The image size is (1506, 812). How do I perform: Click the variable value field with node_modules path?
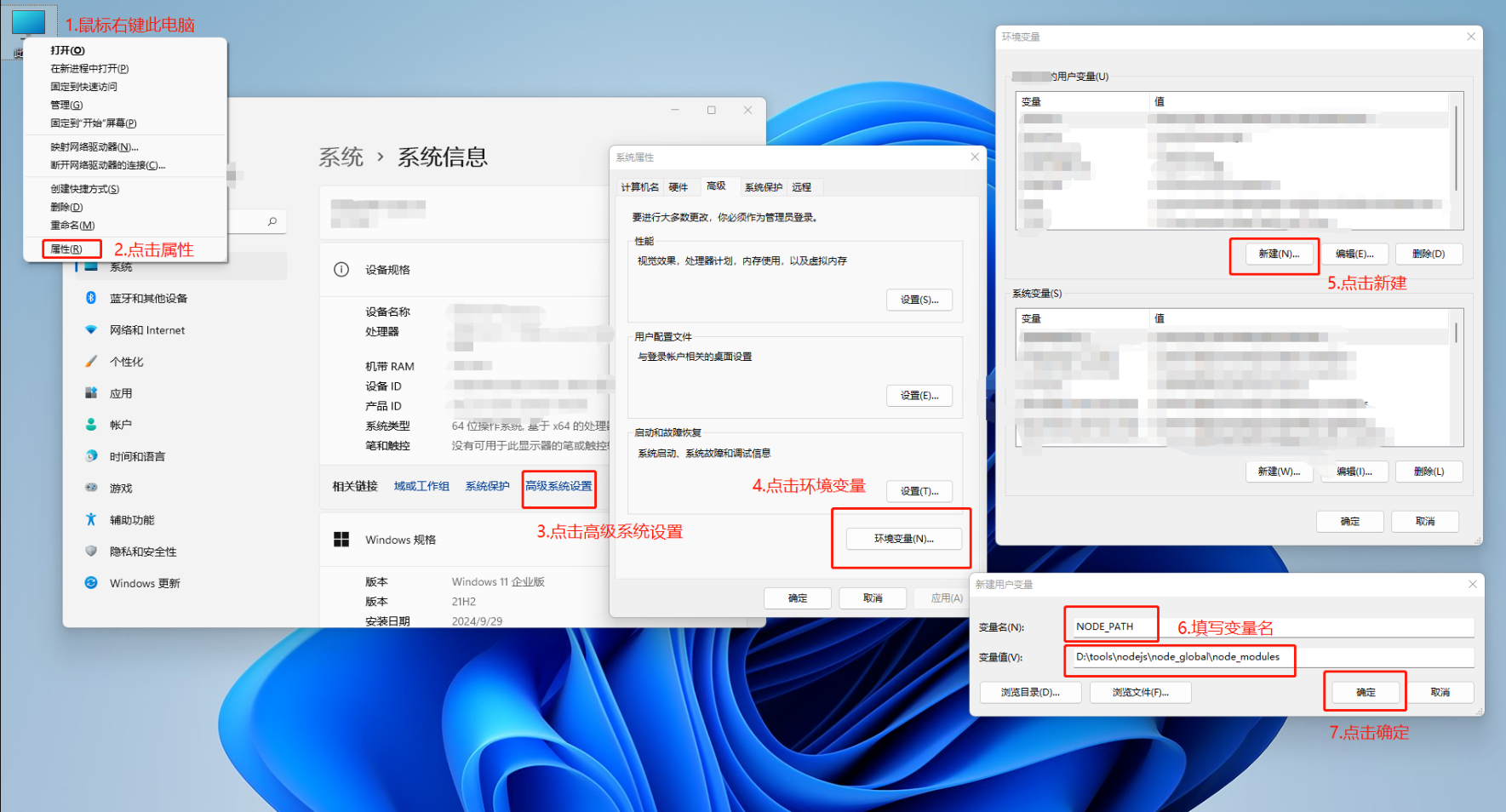[x=1178, y=657]
